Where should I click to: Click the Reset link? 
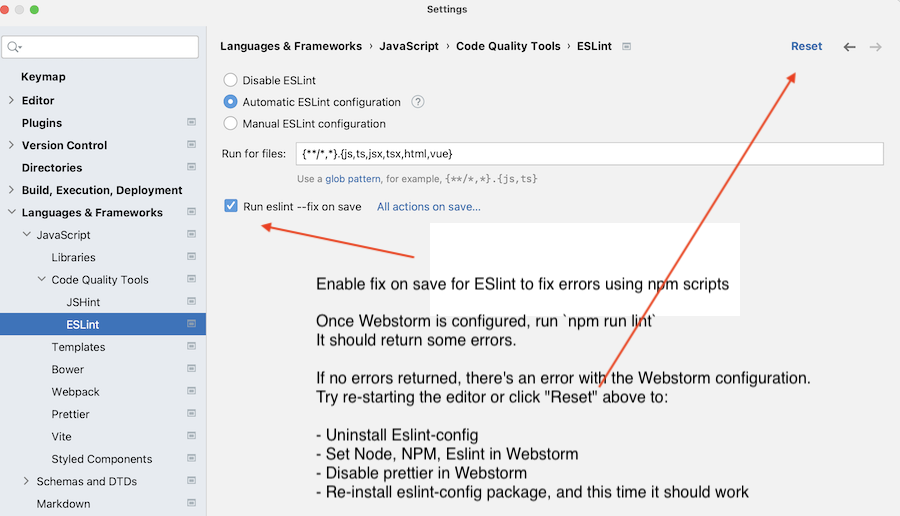[x=806, y=46]
